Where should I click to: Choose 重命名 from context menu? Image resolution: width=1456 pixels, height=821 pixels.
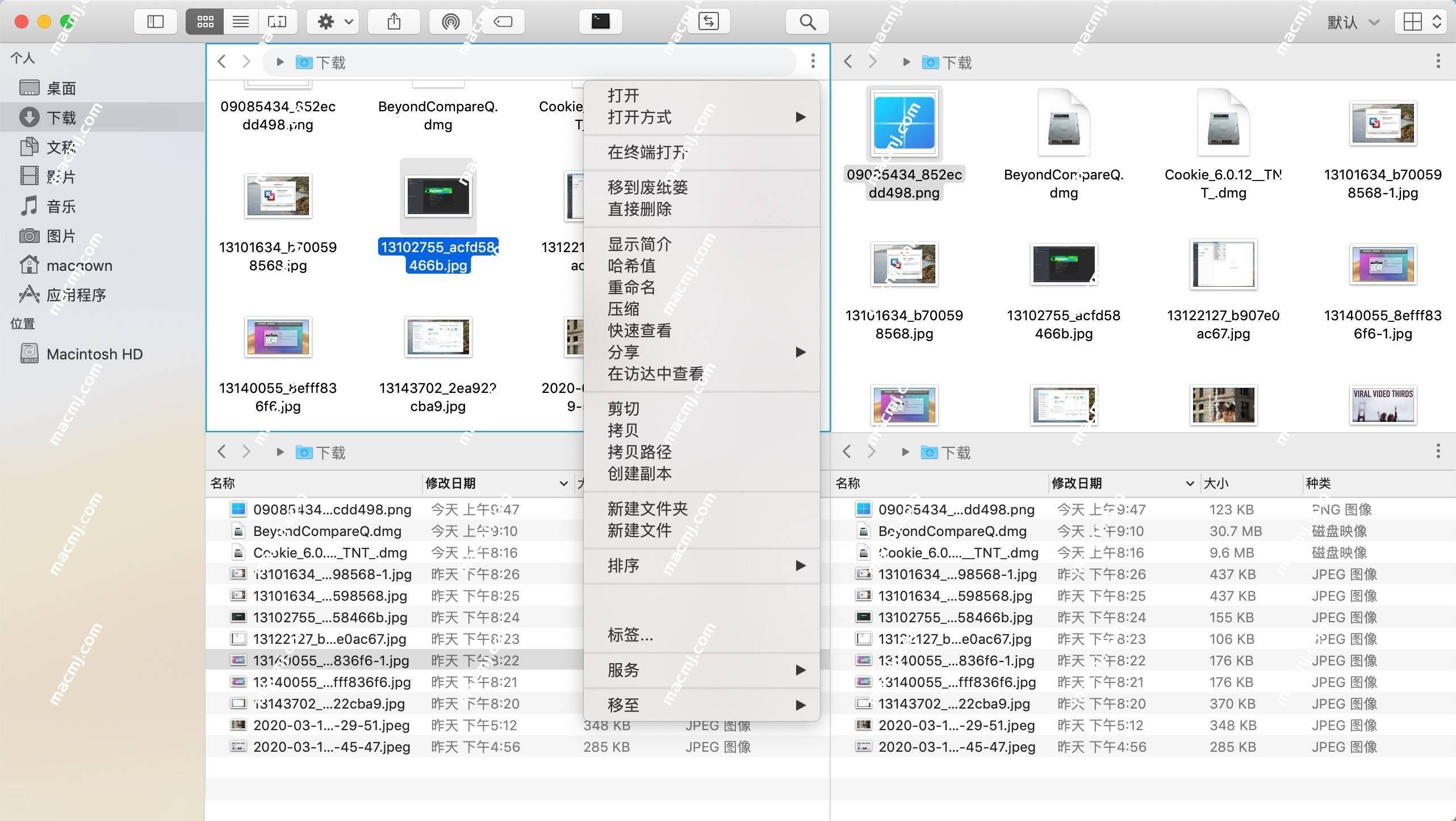click(702, 287)
